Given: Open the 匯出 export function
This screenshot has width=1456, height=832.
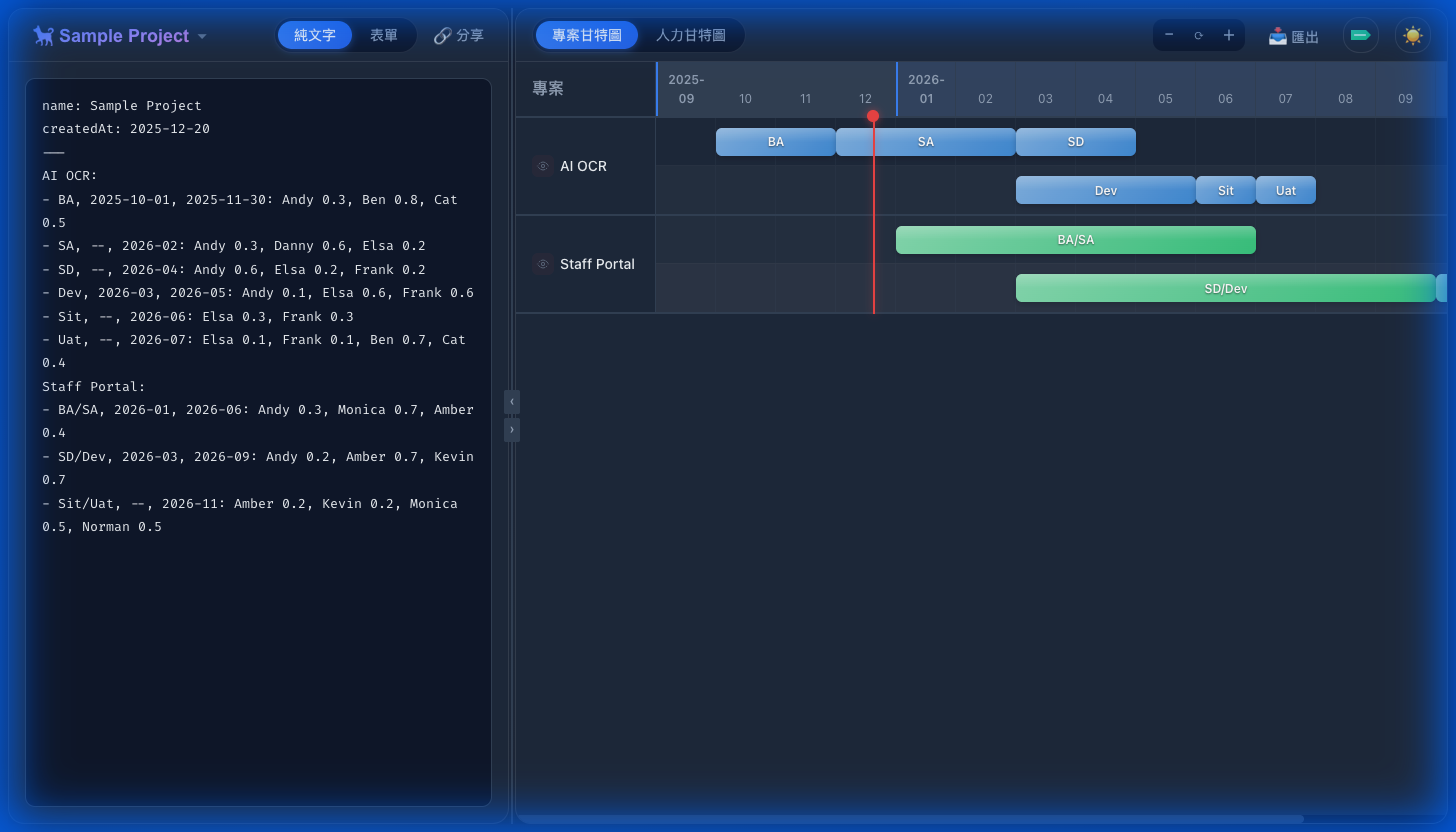Looking at the screenshot, I should pos(1293,35).
